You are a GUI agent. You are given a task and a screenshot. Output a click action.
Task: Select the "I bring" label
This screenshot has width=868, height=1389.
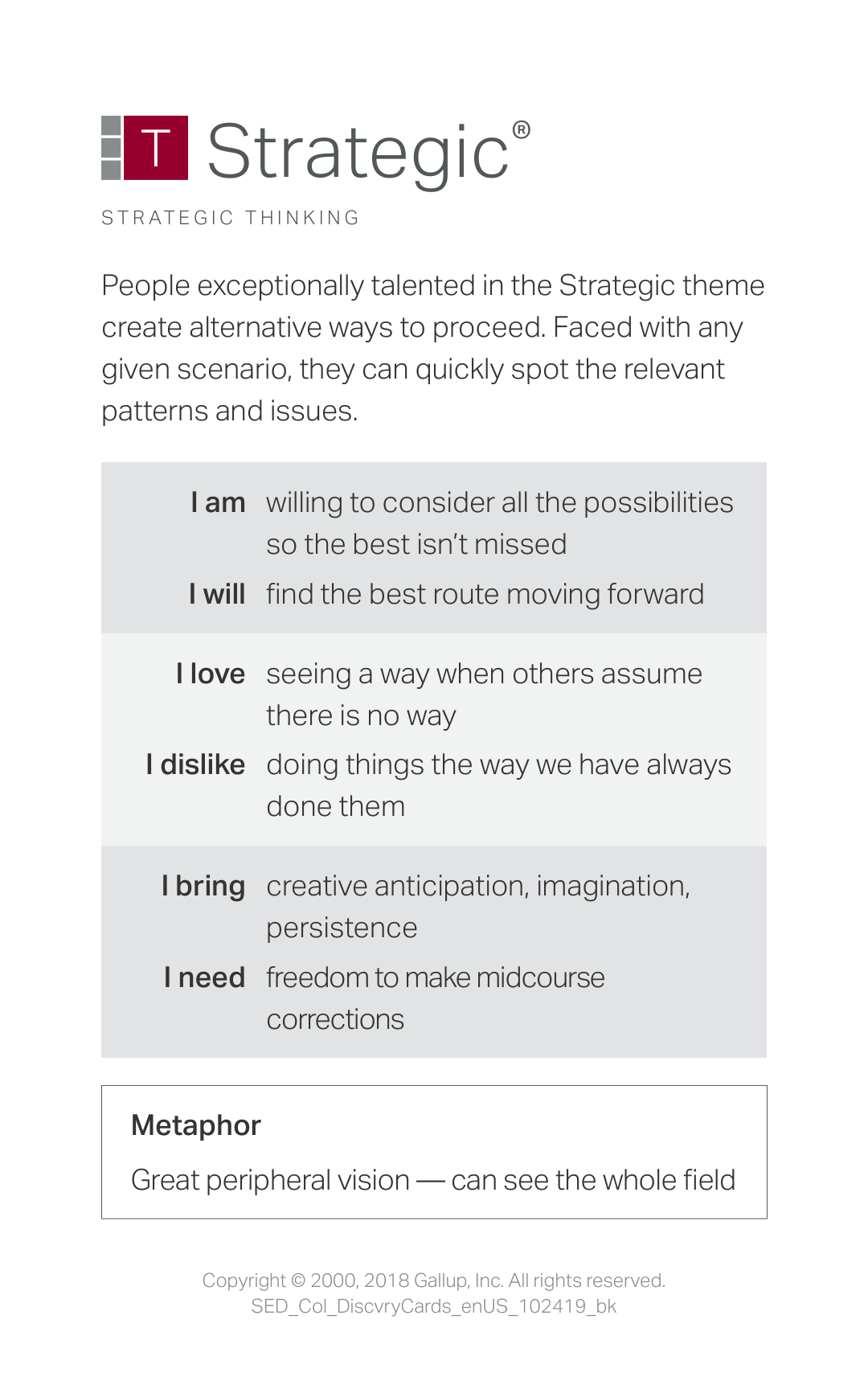(203, 886)
